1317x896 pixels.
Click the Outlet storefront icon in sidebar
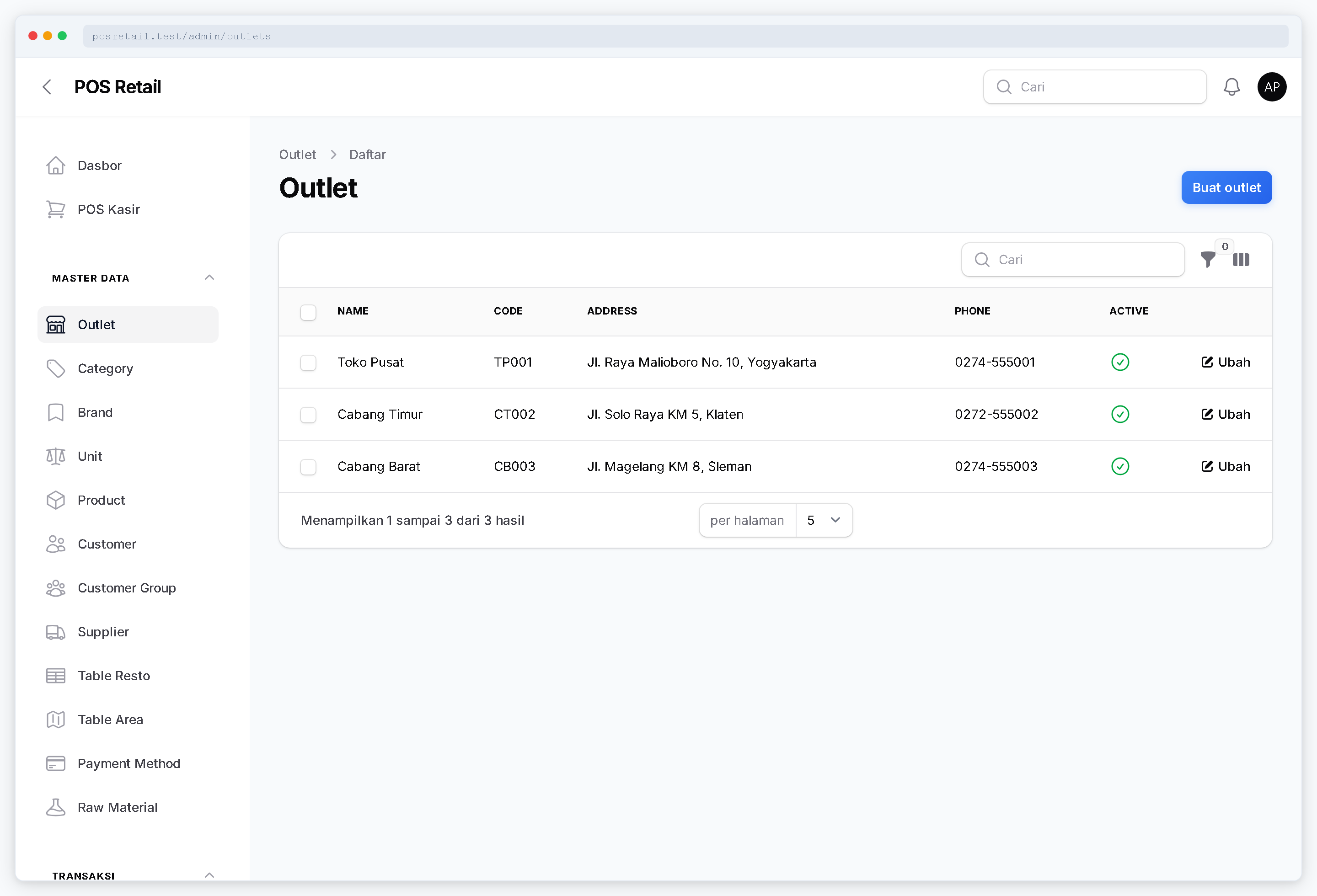55,325
